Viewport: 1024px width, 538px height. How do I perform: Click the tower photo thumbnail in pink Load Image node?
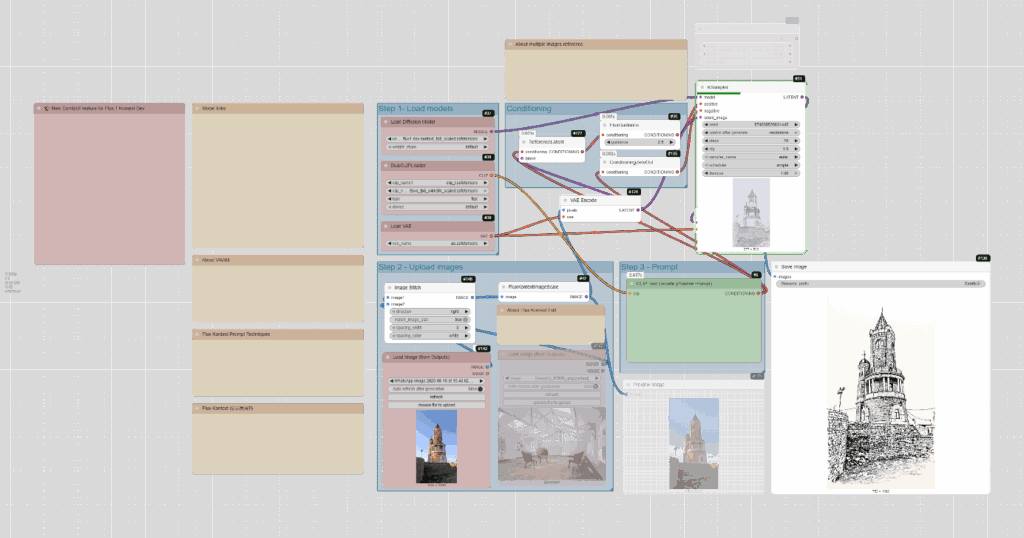click(436, 447)
